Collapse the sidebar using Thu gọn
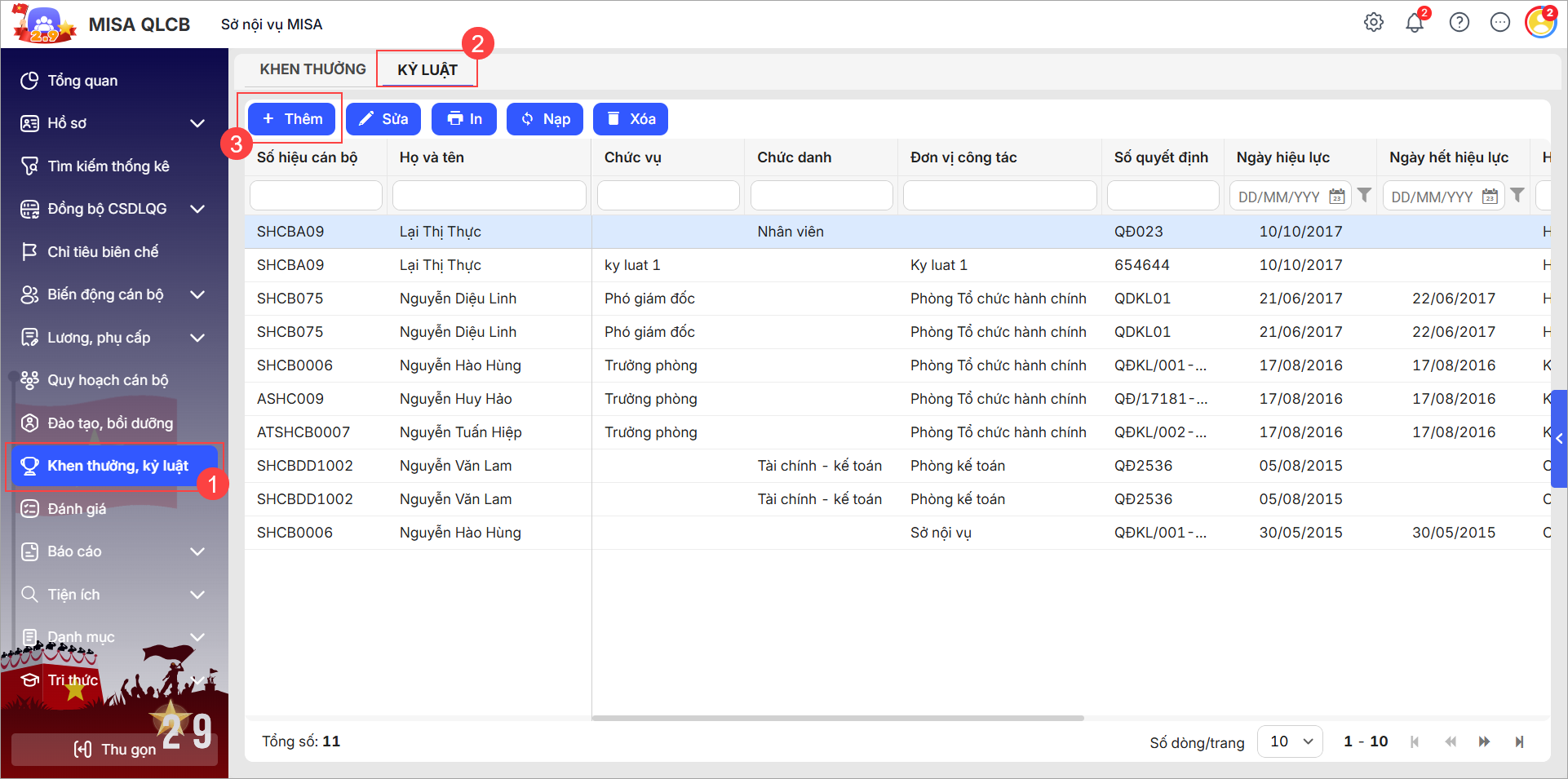The width and height of the screenshot is (1568, 779). point(114,749)
